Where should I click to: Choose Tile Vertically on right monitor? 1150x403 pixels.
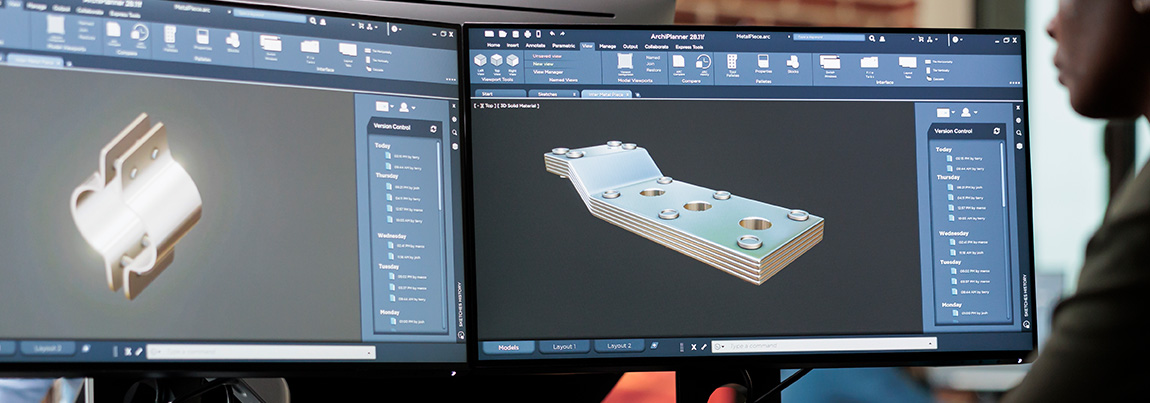pos(940,70)
